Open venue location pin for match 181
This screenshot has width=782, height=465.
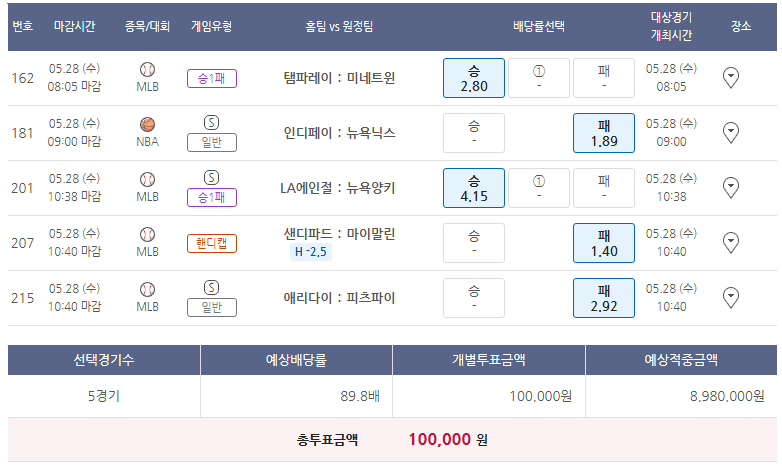(731, 133)
